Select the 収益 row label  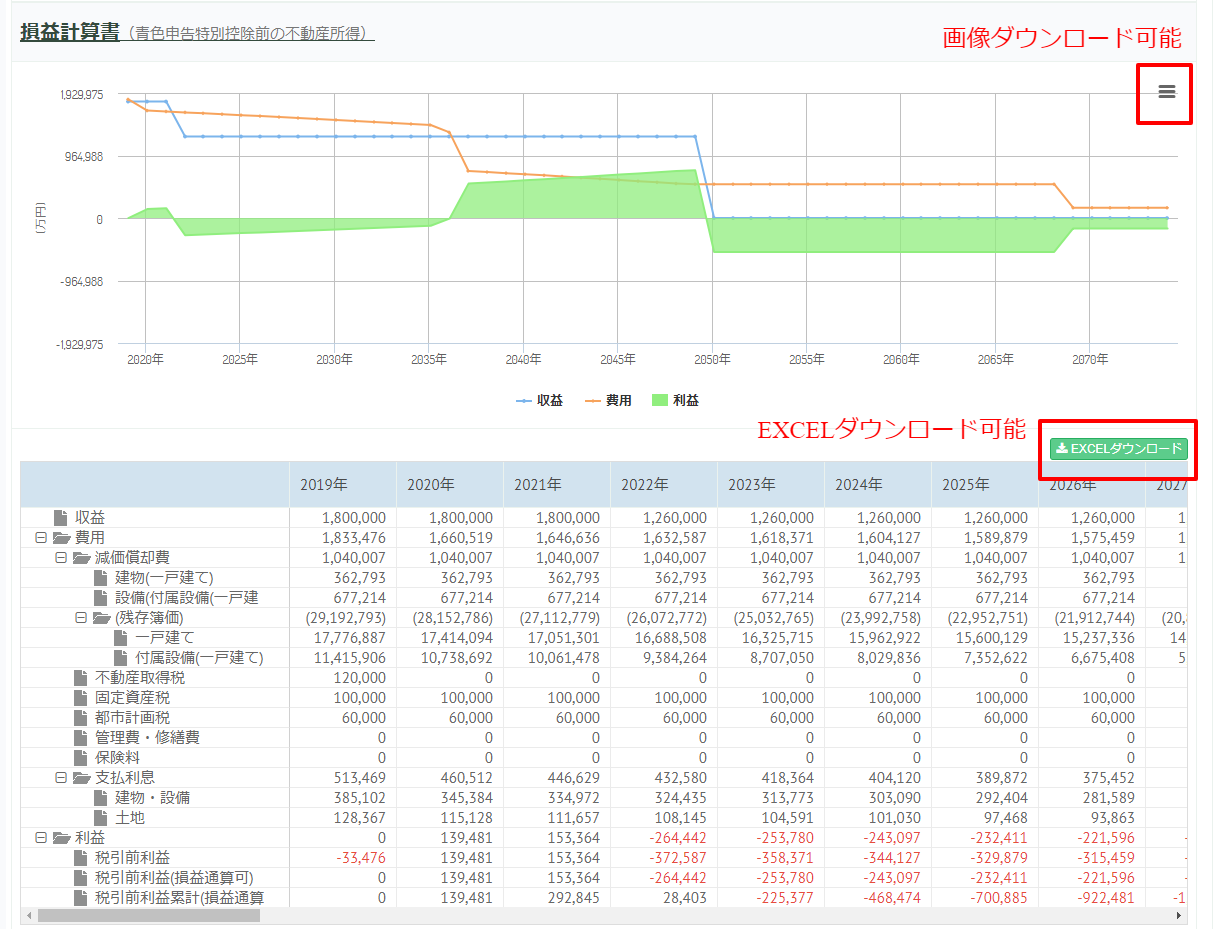tap(90, 518)
